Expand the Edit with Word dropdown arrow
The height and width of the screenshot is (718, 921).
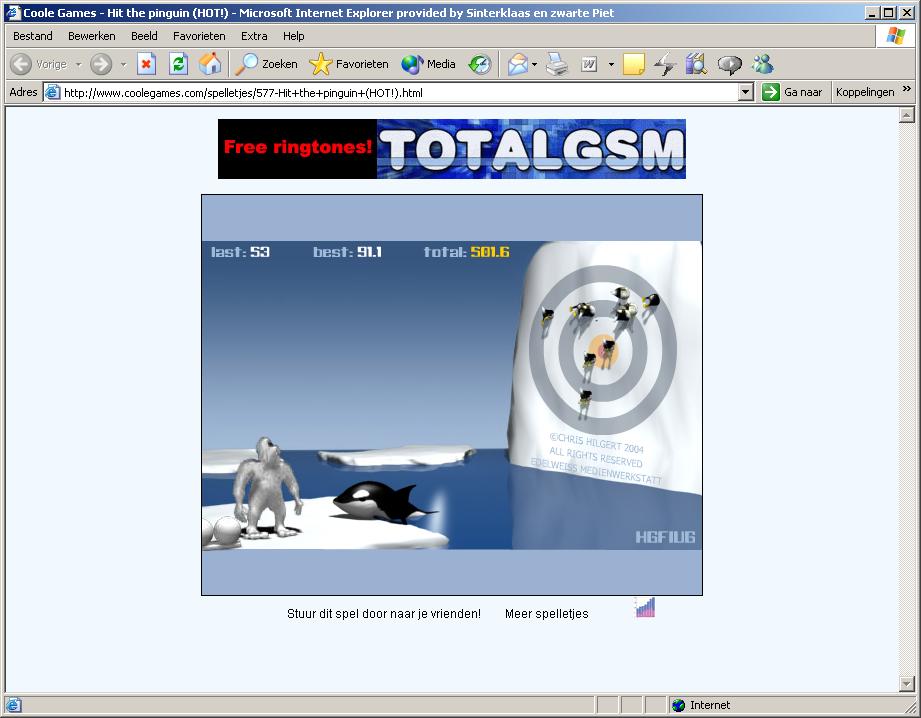[x=611, y=64]
